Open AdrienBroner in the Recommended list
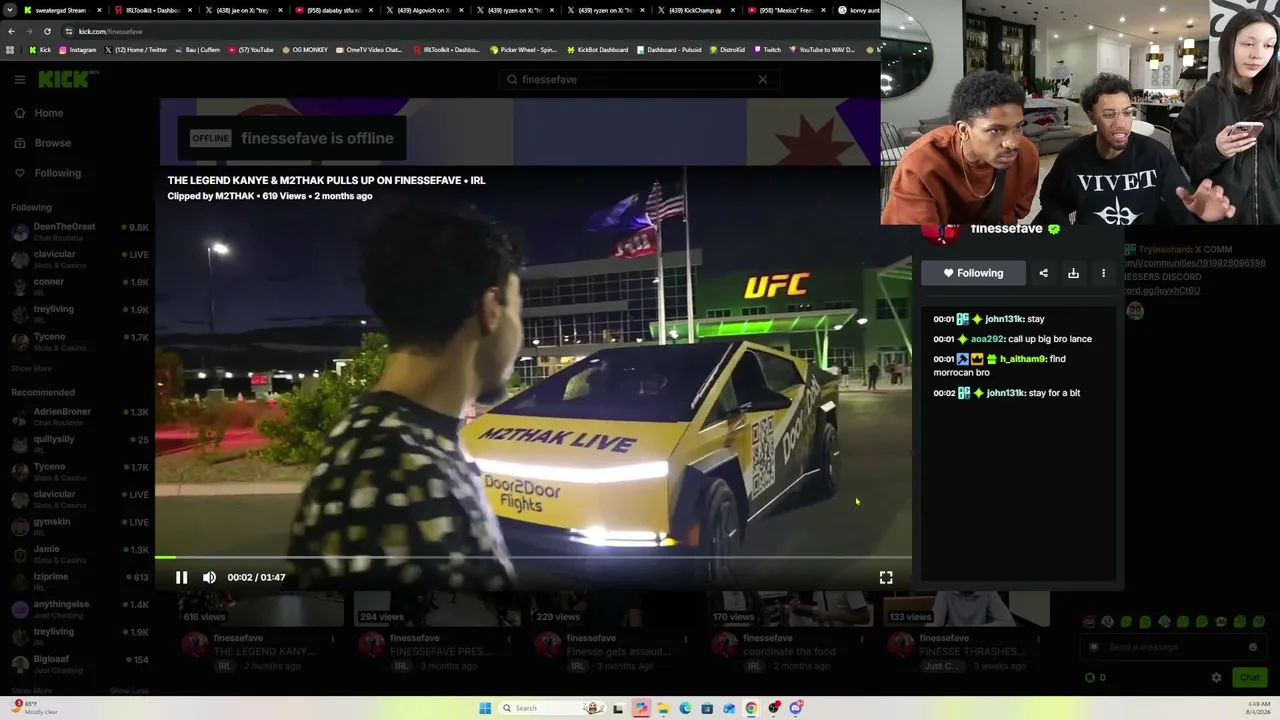1280x720 pixels. click(80, 416)
